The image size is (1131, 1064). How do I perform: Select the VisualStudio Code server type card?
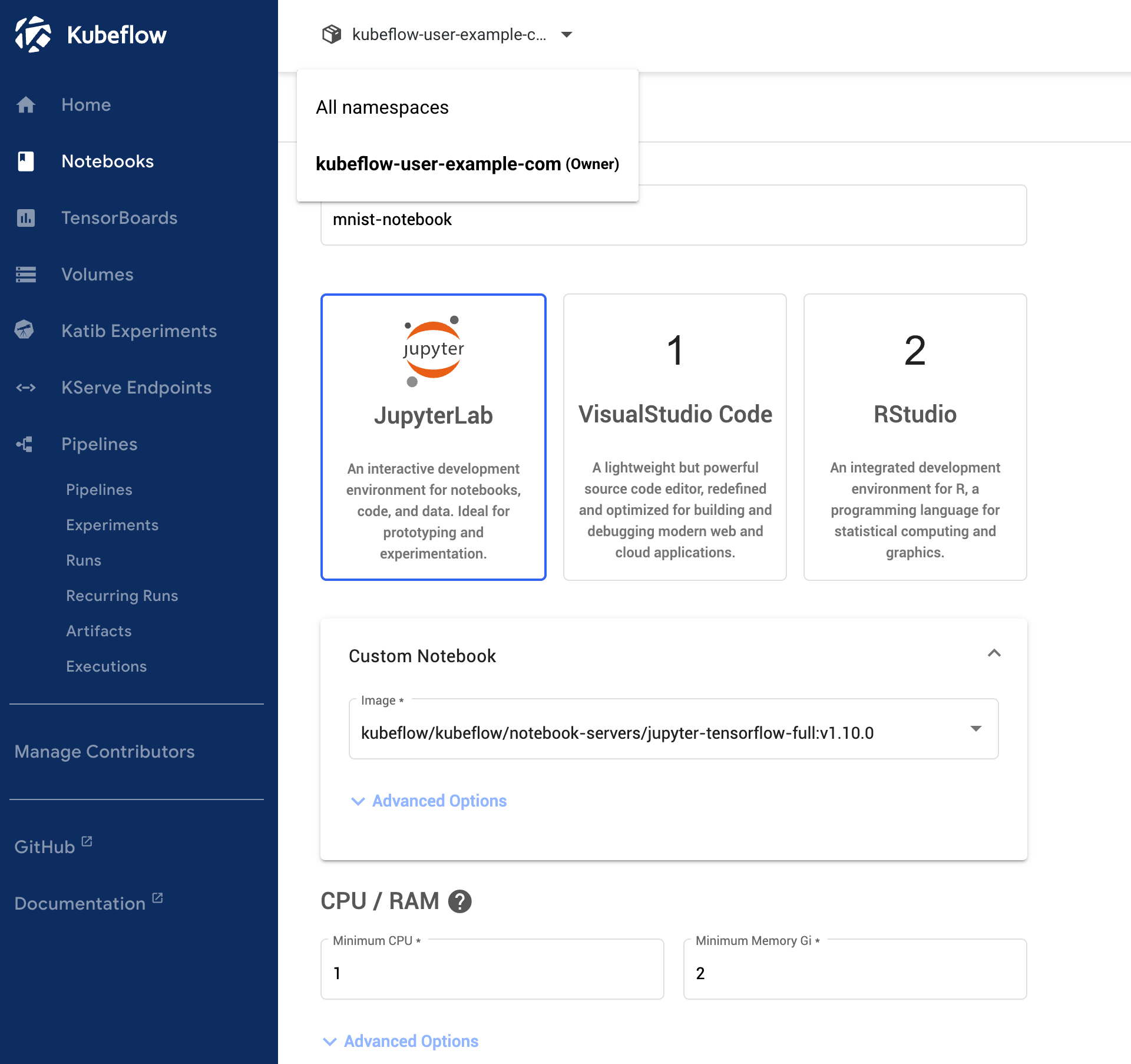(x=675, y=437)
